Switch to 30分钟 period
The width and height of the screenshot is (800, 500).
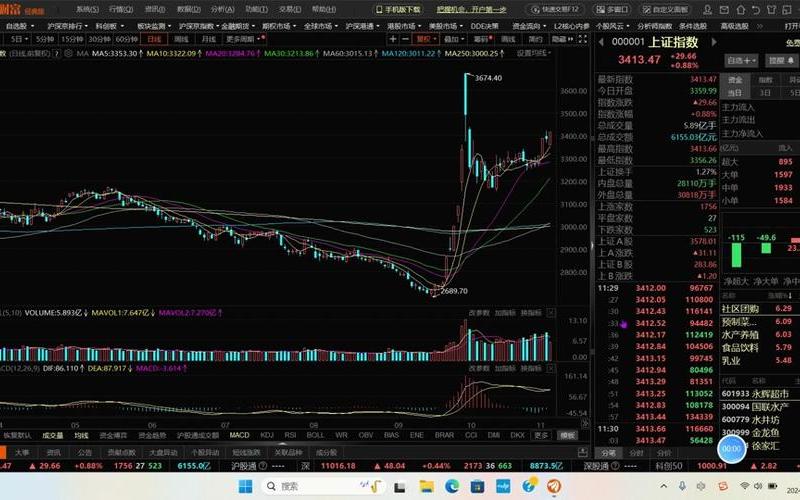click(98, 39)
